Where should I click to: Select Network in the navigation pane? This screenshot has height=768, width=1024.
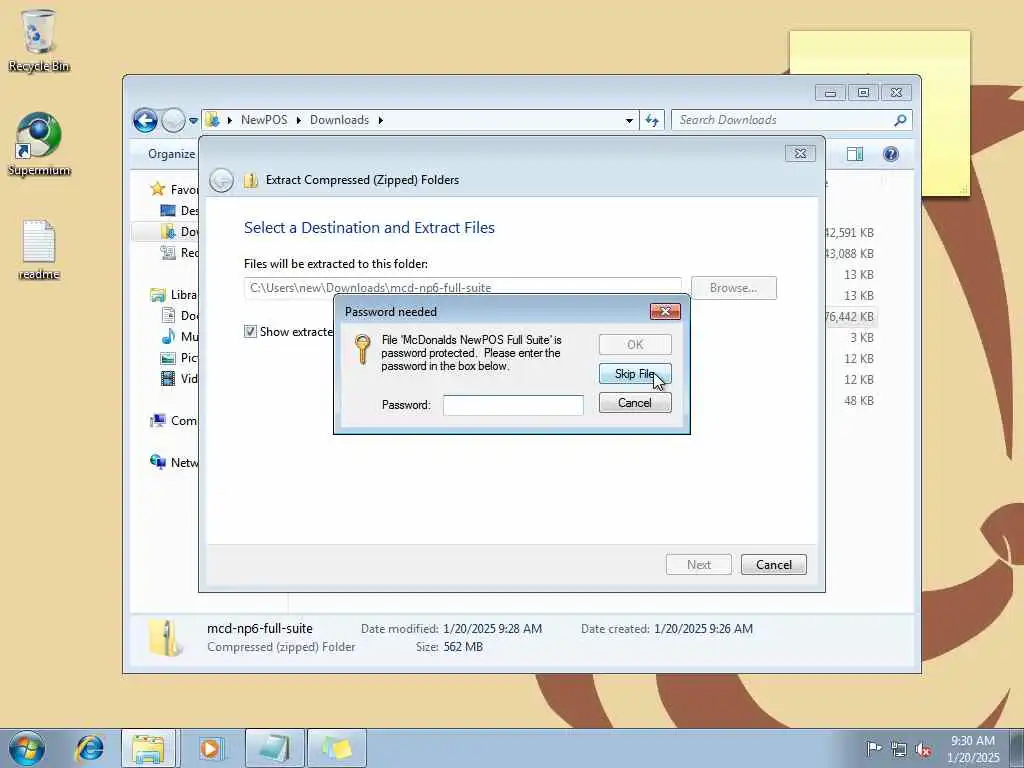(174, 462)
